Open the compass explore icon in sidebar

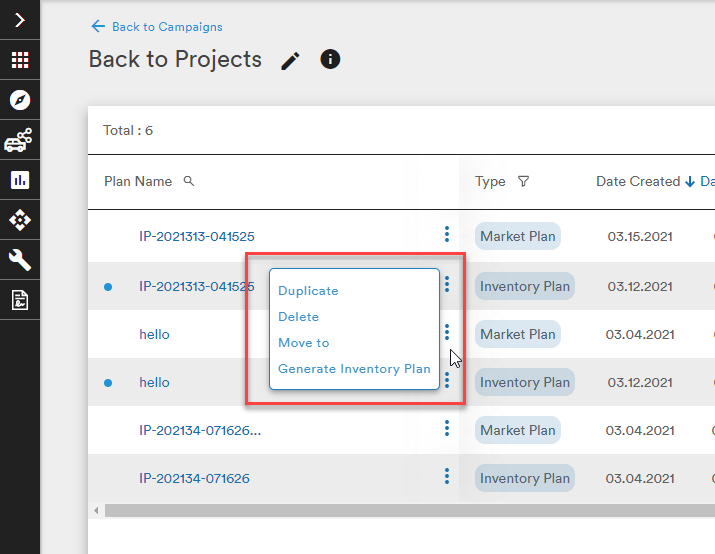pyautogui.click(x=20, y=100)
